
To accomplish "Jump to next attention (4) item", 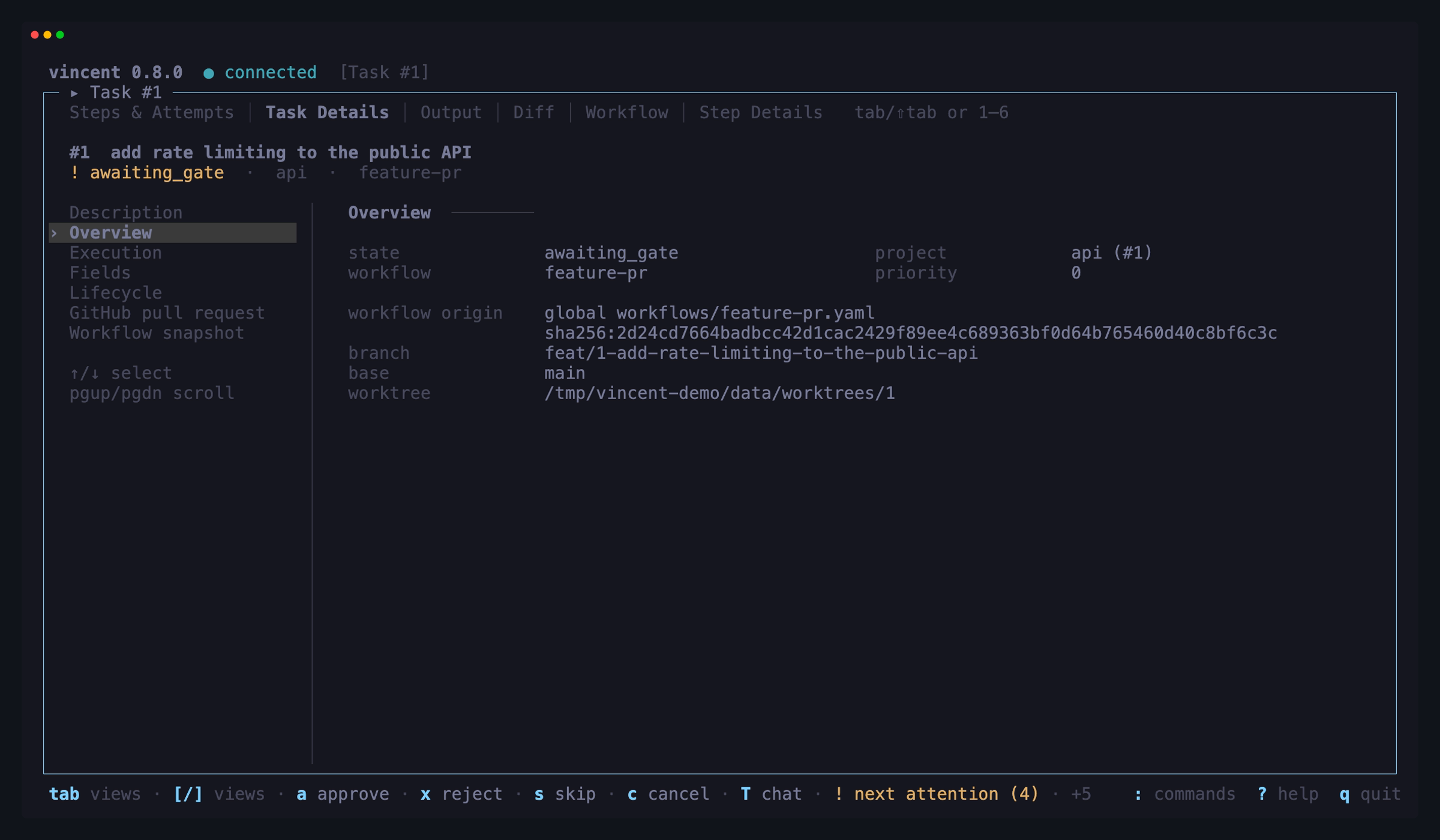I will (x=936, y=794).
